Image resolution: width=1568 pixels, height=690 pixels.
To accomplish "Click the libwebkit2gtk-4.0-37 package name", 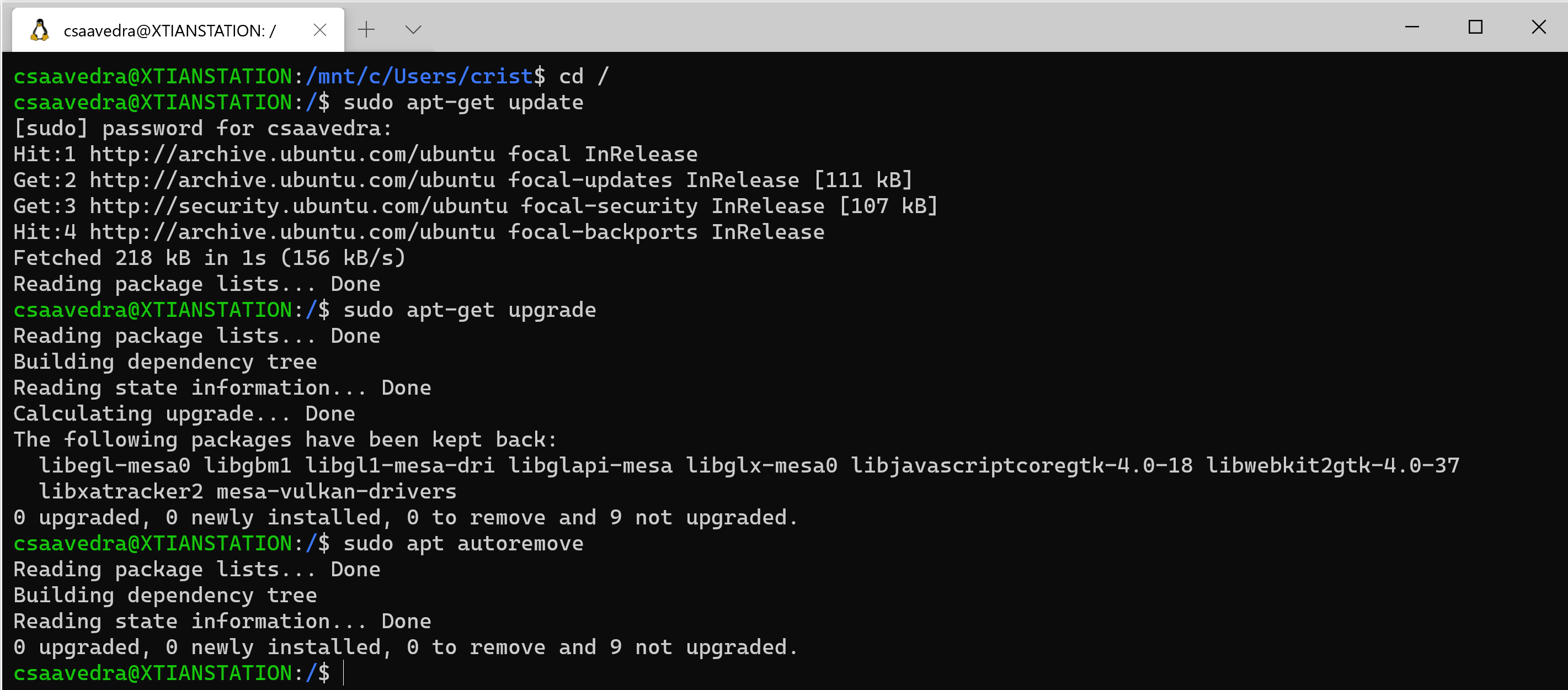I will pyautogui.click(x=1332, y=466).
